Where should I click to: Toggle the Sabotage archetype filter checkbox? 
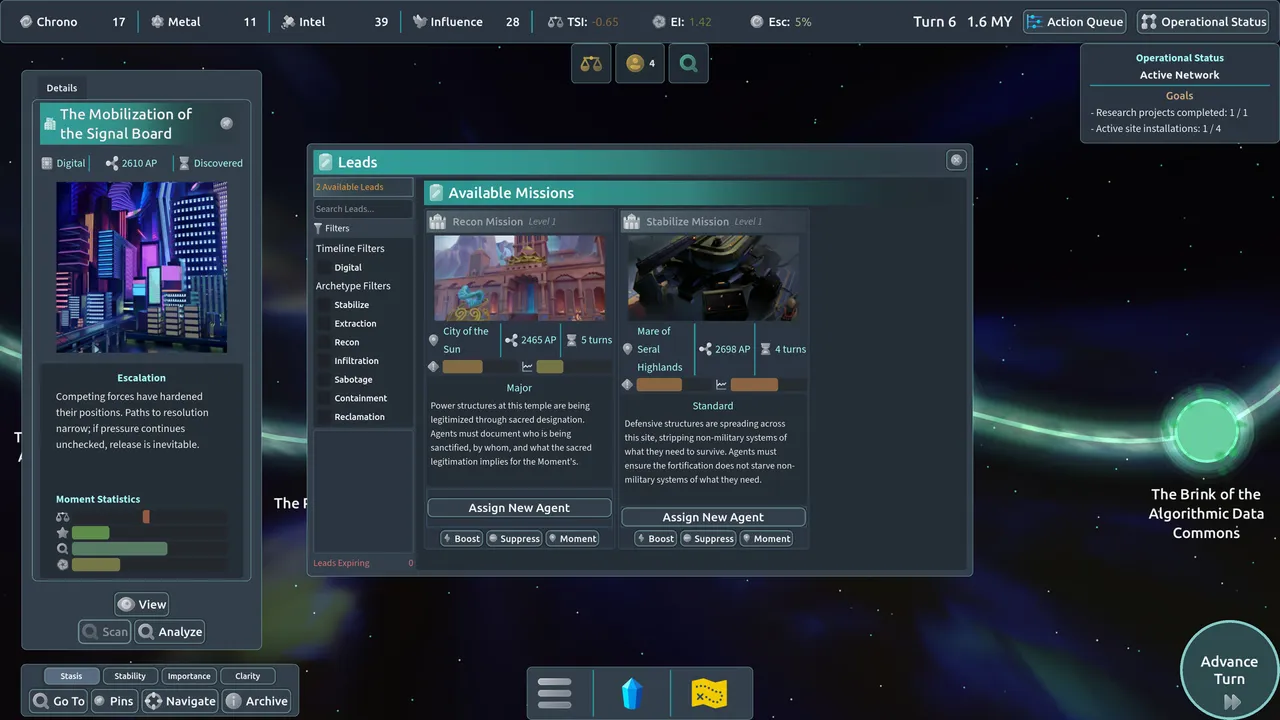(x=324, y=380)
